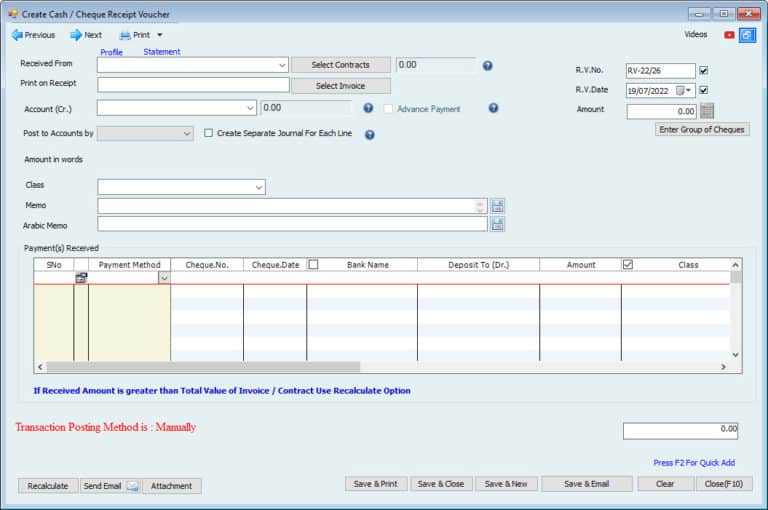
Task: Open the calculator icon beside Amount
Action: [x=707, y=111]
